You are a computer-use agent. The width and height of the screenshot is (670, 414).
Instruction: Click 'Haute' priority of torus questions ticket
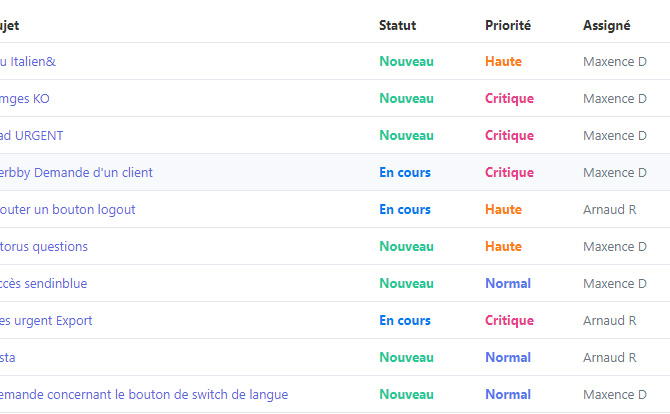click(x=503, y=247)
